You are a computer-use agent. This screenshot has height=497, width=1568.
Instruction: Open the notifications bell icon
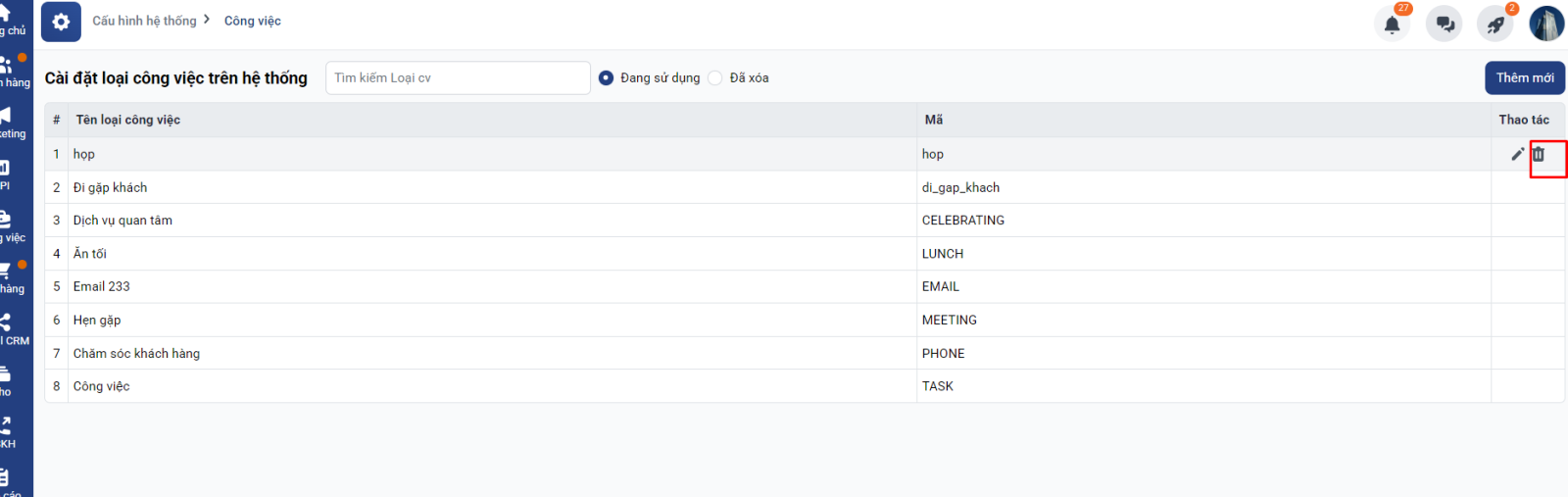pos(1392,25)
